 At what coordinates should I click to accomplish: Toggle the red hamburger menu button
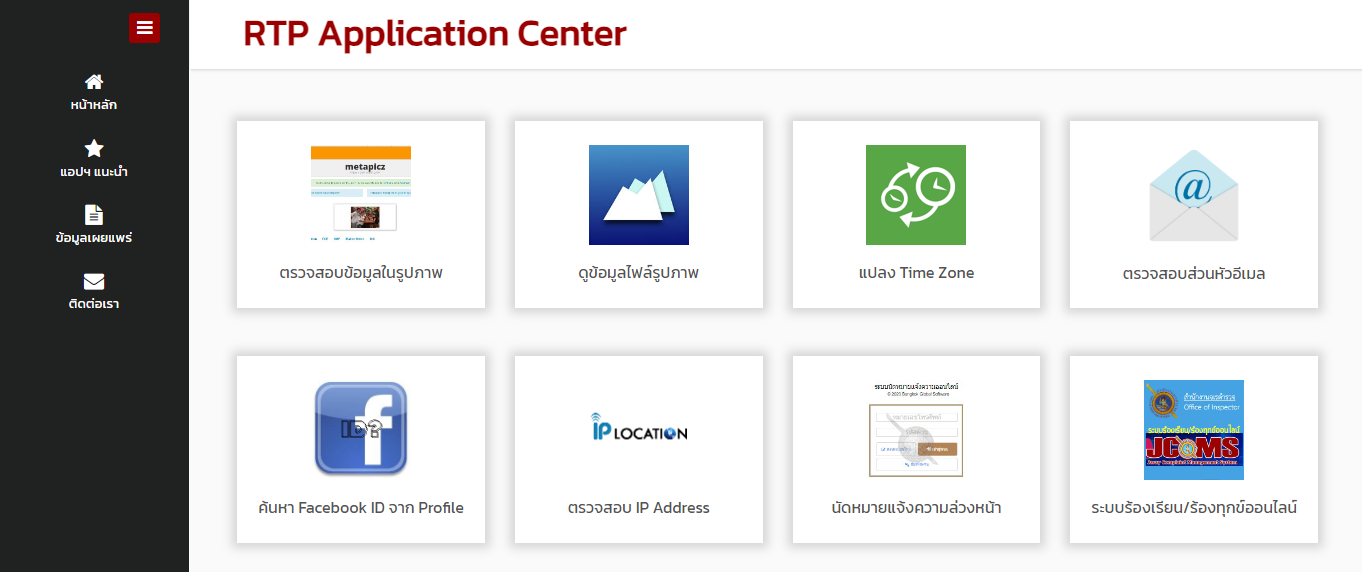(x=144, y=28)
